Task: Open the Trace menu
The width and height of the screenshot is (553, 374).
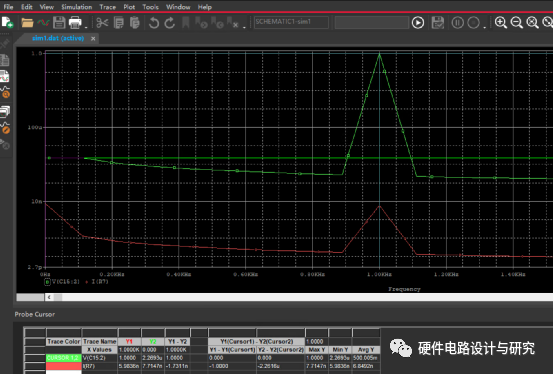Action: pos(108,7)
